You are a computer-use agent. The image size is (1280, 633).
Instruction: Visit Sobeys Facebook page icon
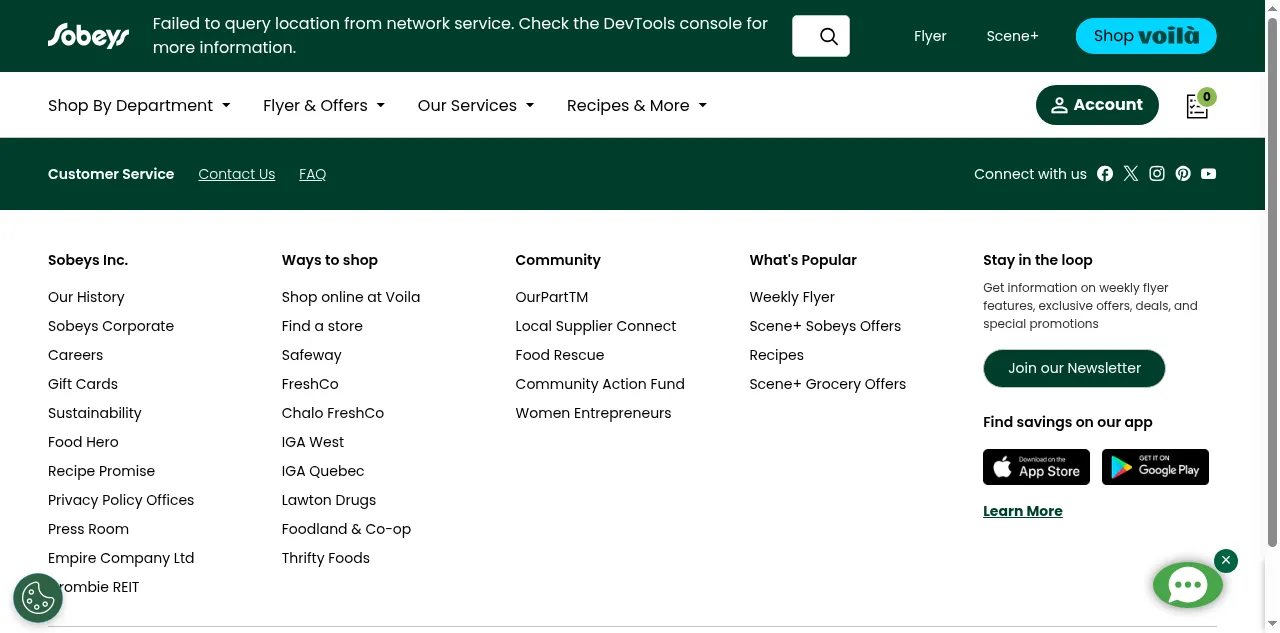click(1105, 174)
